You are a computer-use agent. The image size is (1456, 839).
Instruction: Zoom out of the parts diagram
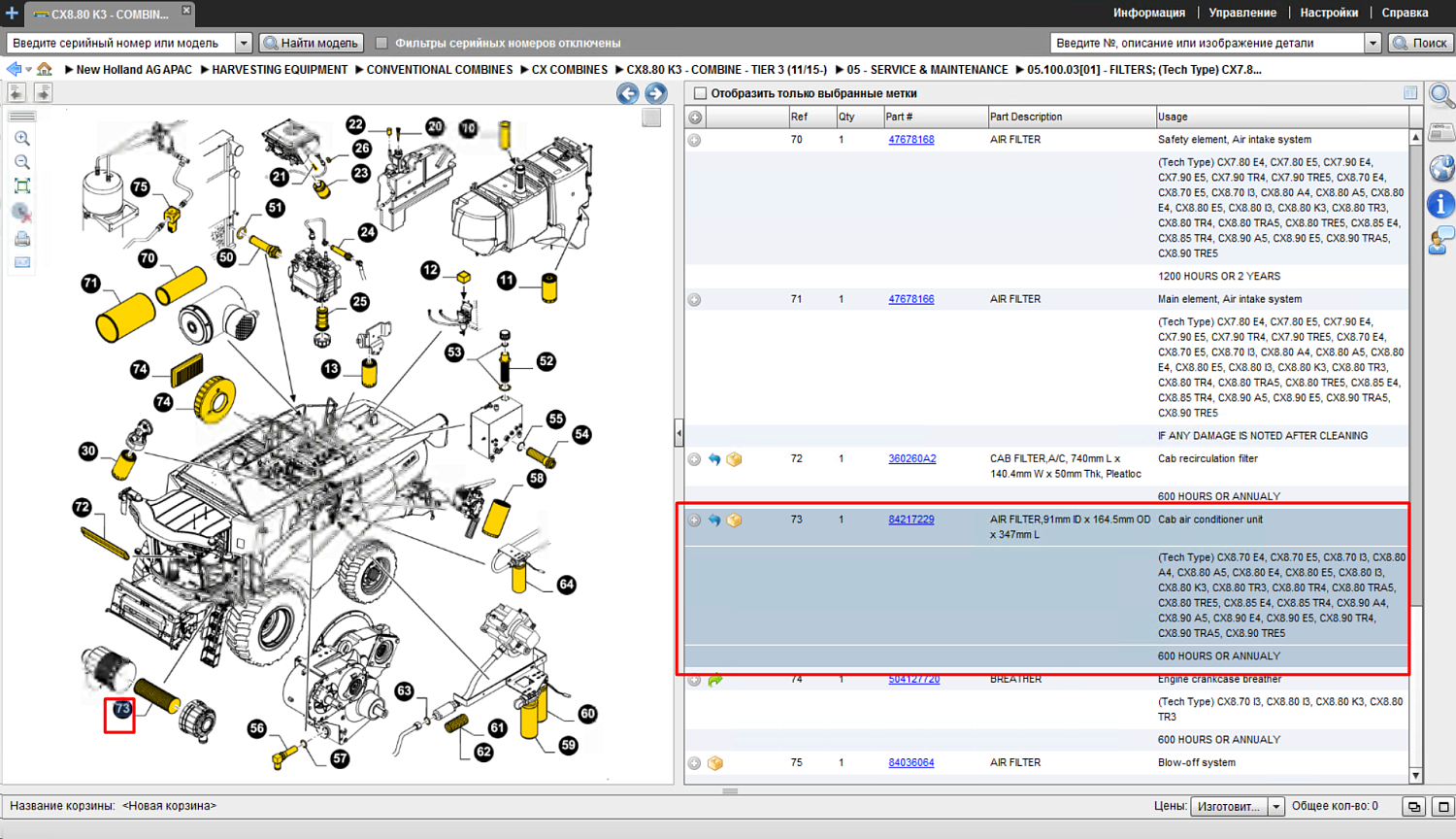(22, 162)
